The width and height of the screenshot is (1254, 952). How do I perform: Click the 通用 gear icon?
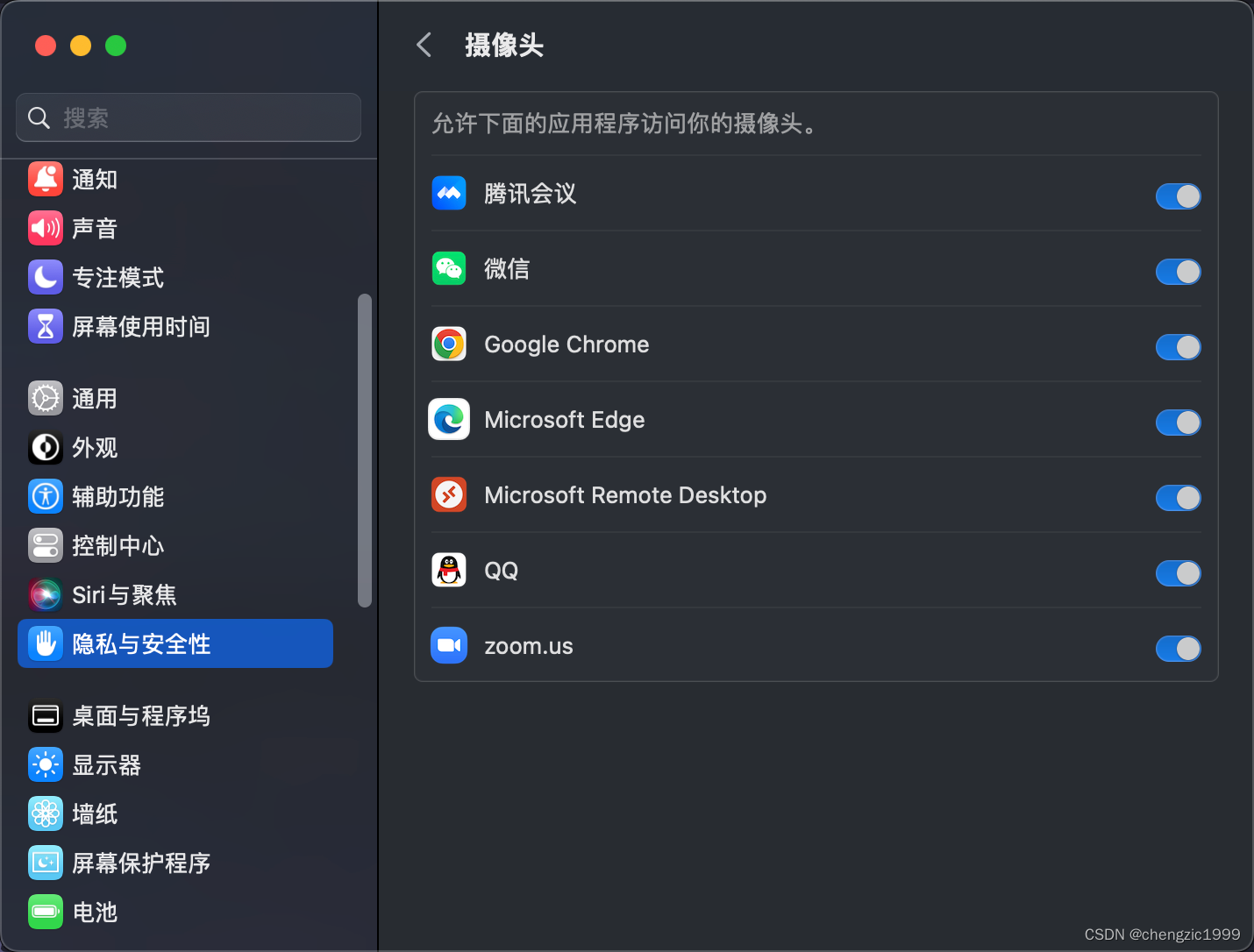coord(46,398)
